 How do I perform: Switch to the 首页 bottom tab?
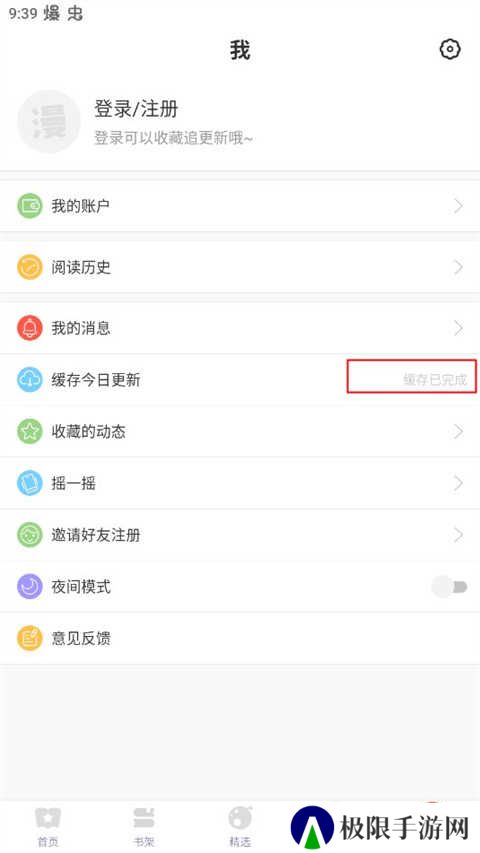(x=47, y=826)
